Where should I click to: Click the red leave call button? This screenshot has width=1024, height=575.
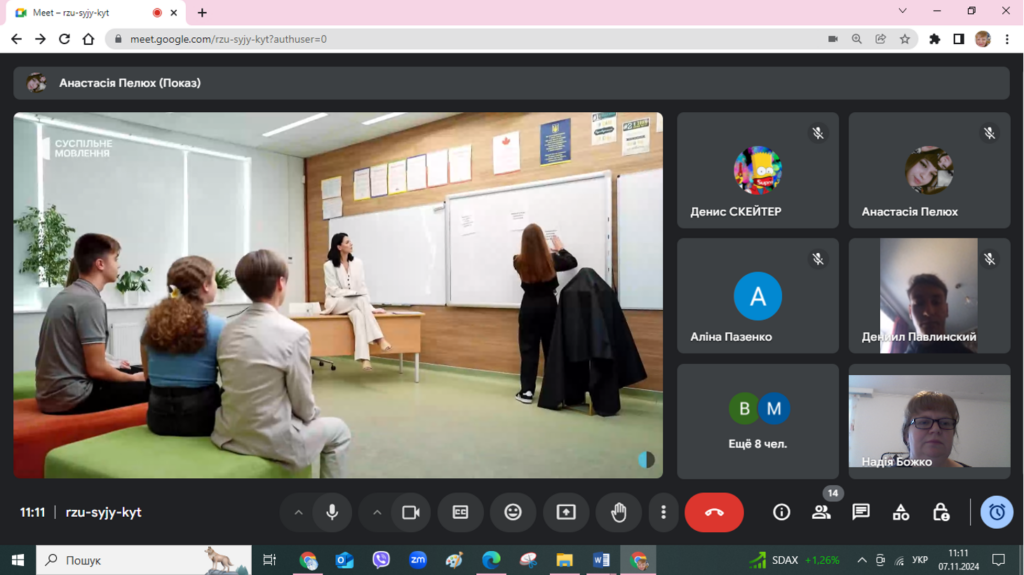pos(714,512)
